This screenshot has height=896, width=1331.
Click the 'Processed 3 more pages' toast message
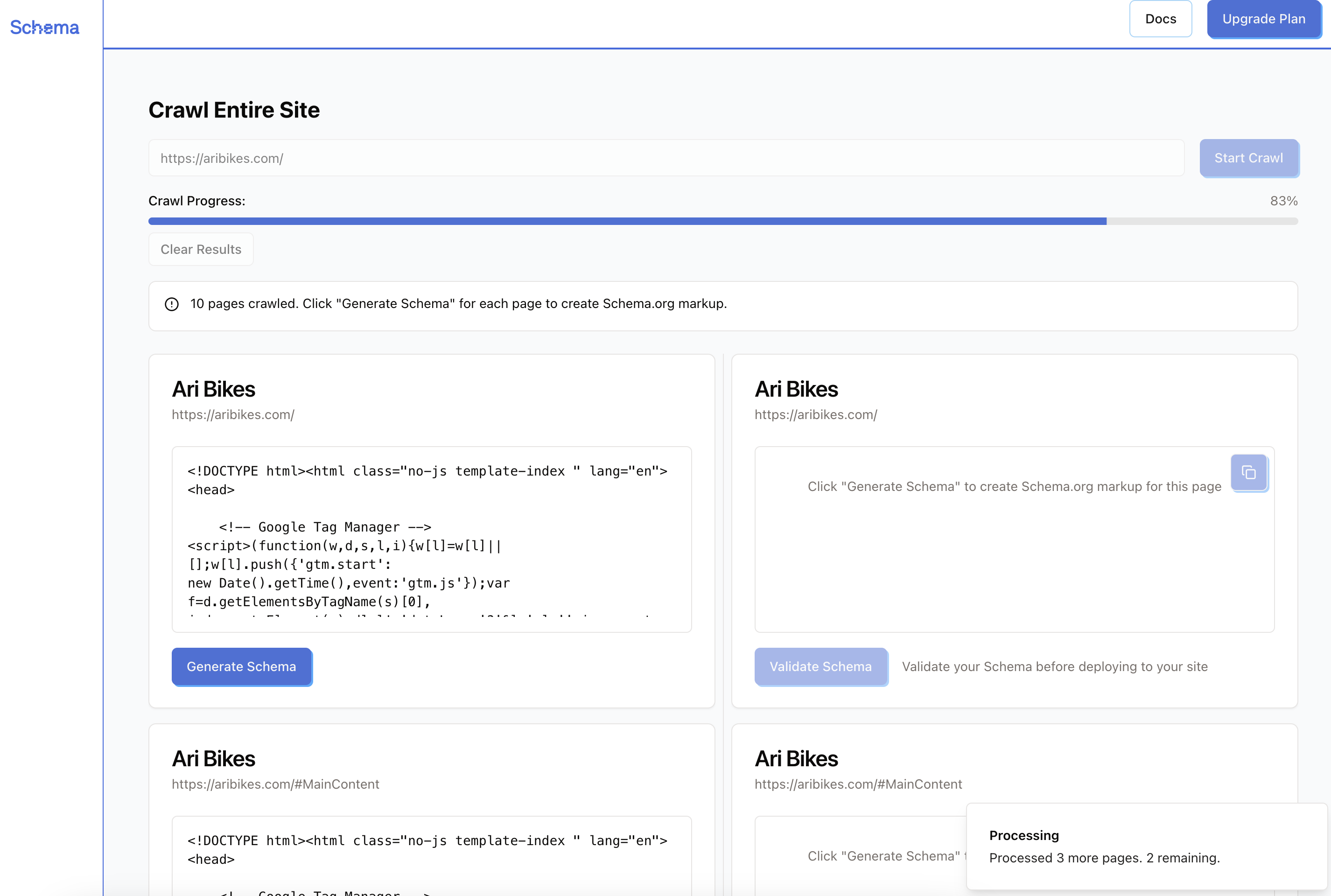click(x=1104, y=858)
